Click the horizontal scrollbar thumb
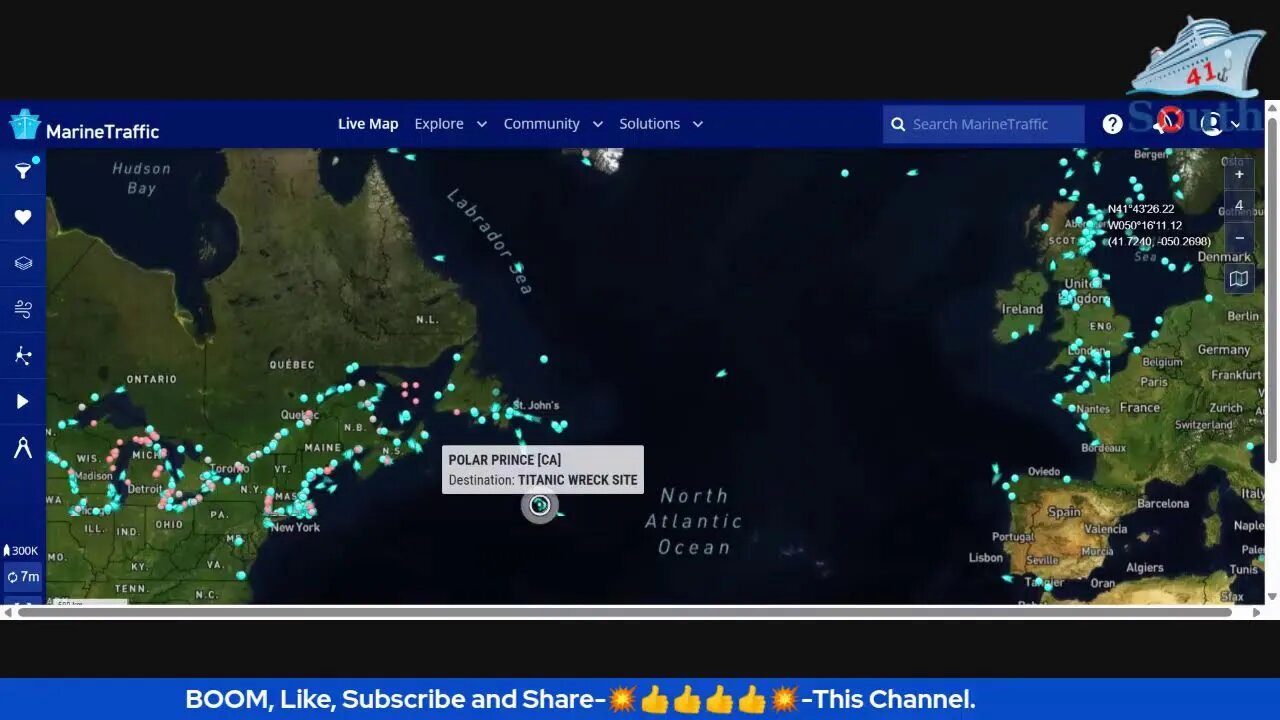The image size is (1280, 720). [624, 612]
